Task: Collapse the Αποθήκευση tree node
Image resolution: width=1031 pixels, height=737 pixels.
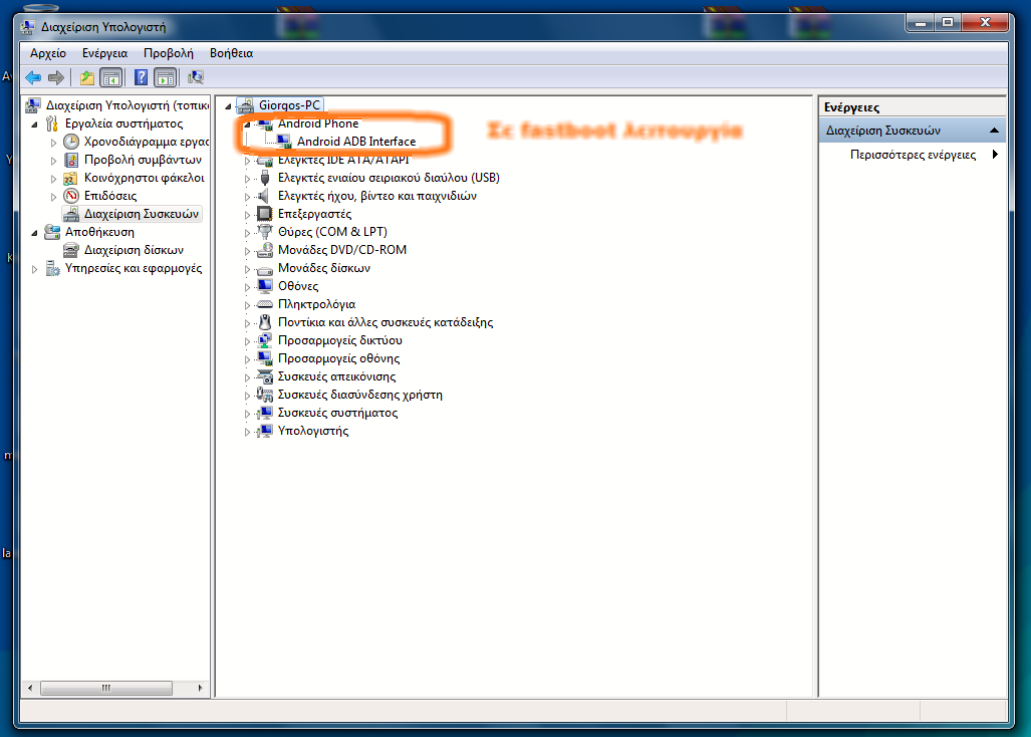Action: point(34,233)
